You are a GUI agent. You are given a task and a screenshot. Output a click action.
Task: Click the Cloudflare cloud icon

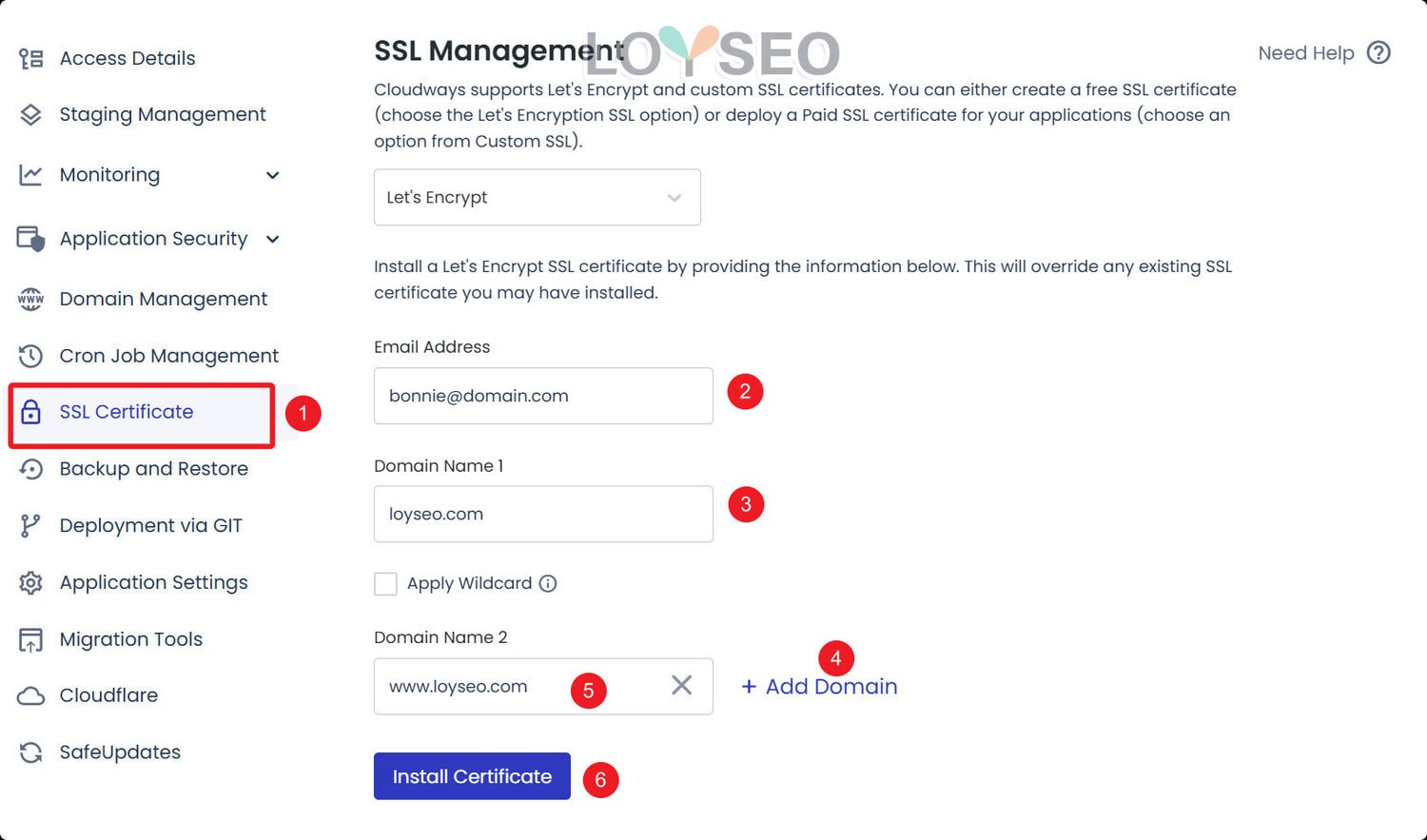pos(30,696)
